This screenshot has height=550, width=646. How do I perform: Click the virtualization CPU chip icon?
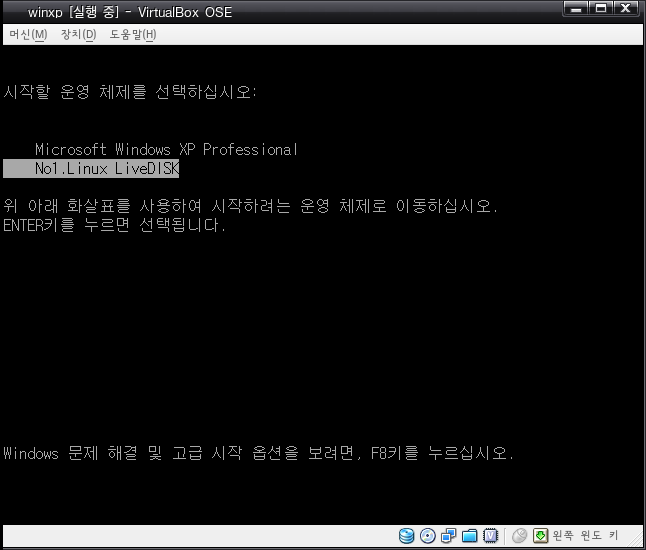(490, 536)
